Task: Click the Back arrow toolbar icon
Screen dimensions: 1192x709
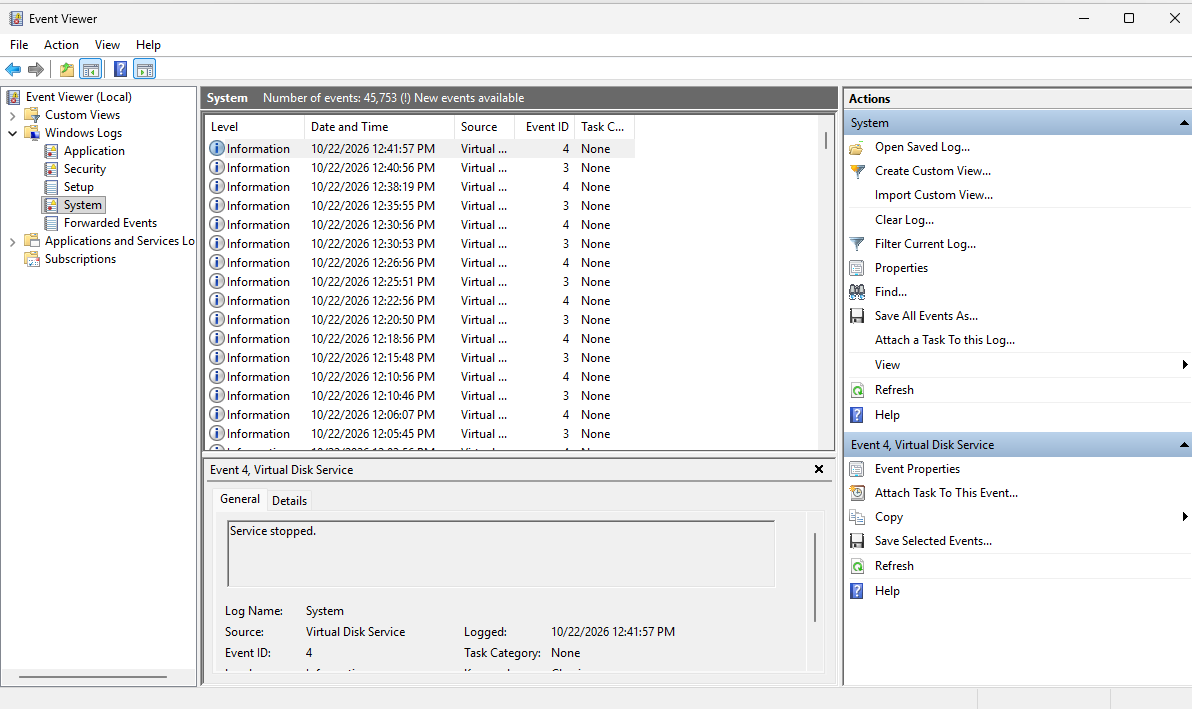Action: pyautogui.click(x=13, y=69)
